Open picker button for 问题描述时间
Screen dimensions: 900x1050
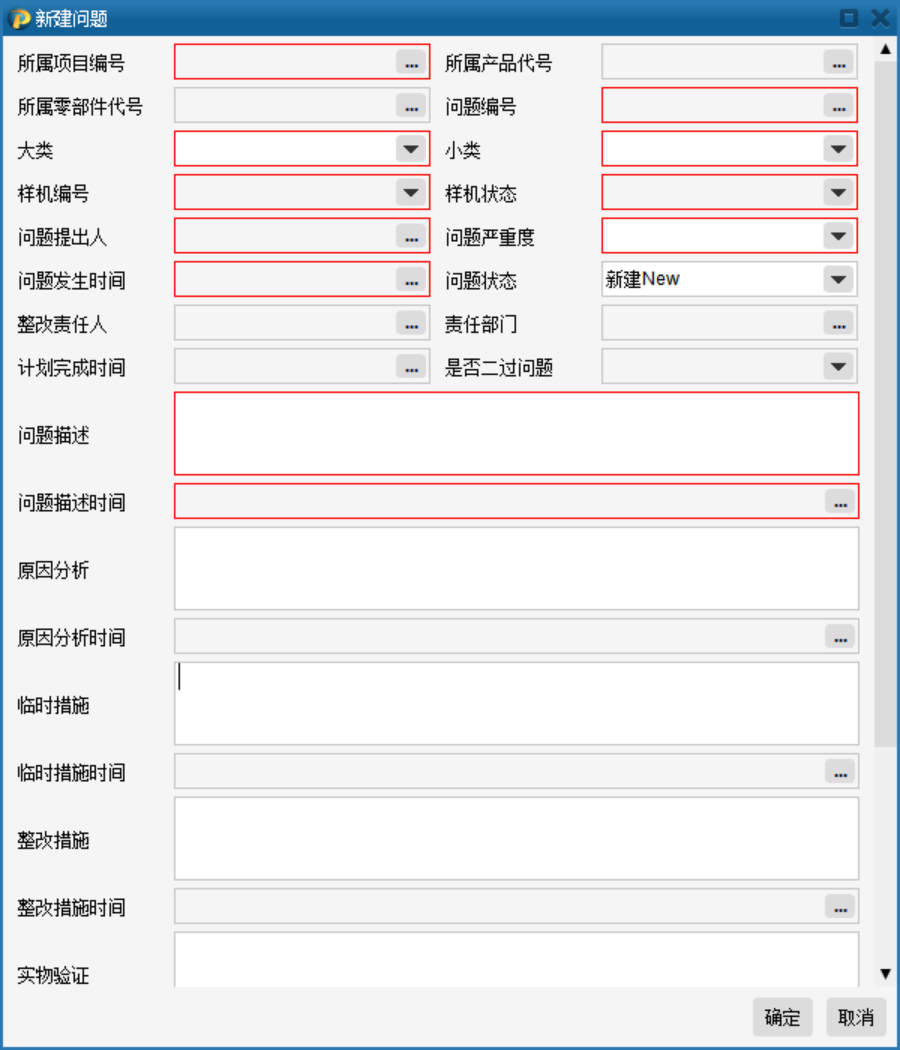(x=840, y=502)
